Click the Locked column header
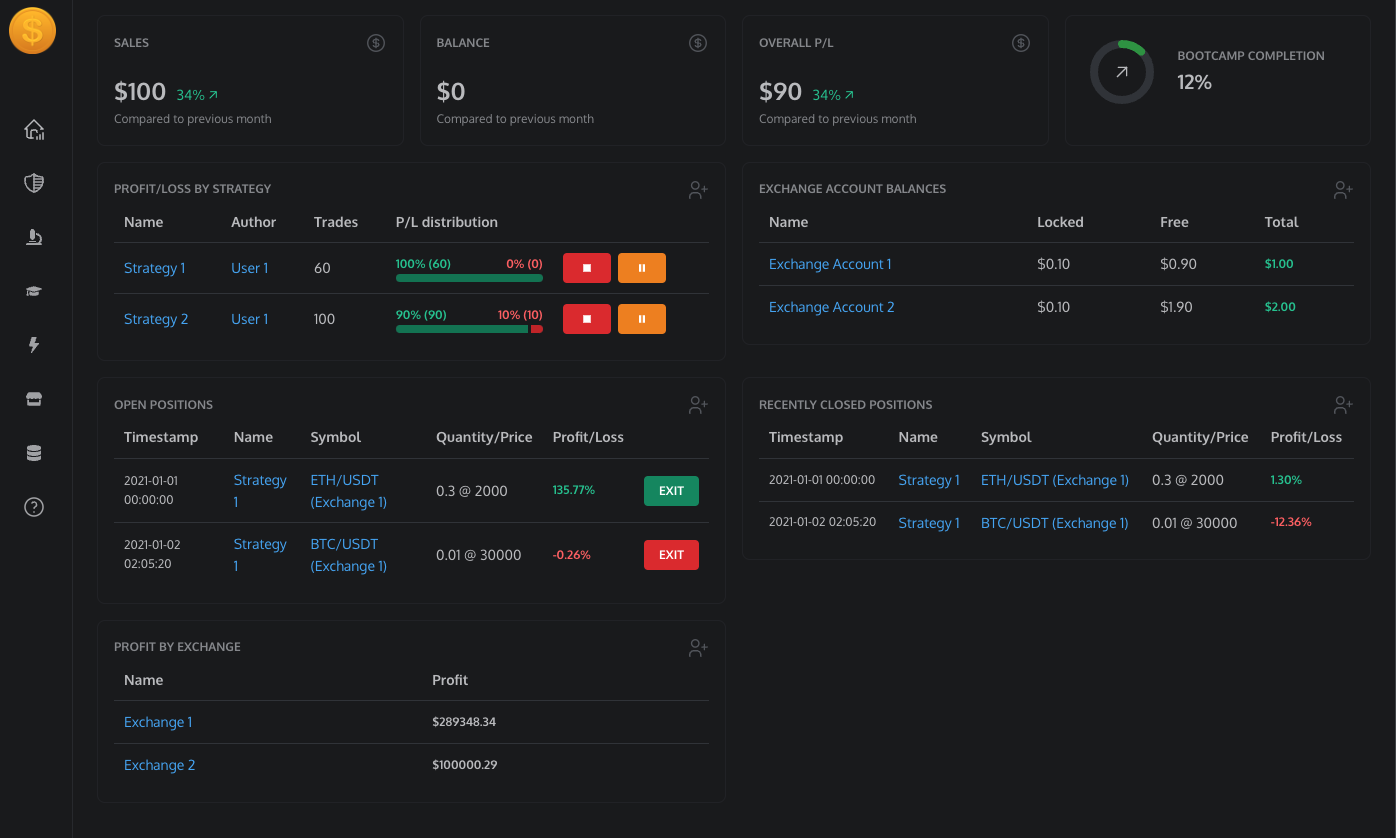1396x838 pixels. click(1060, 222)
